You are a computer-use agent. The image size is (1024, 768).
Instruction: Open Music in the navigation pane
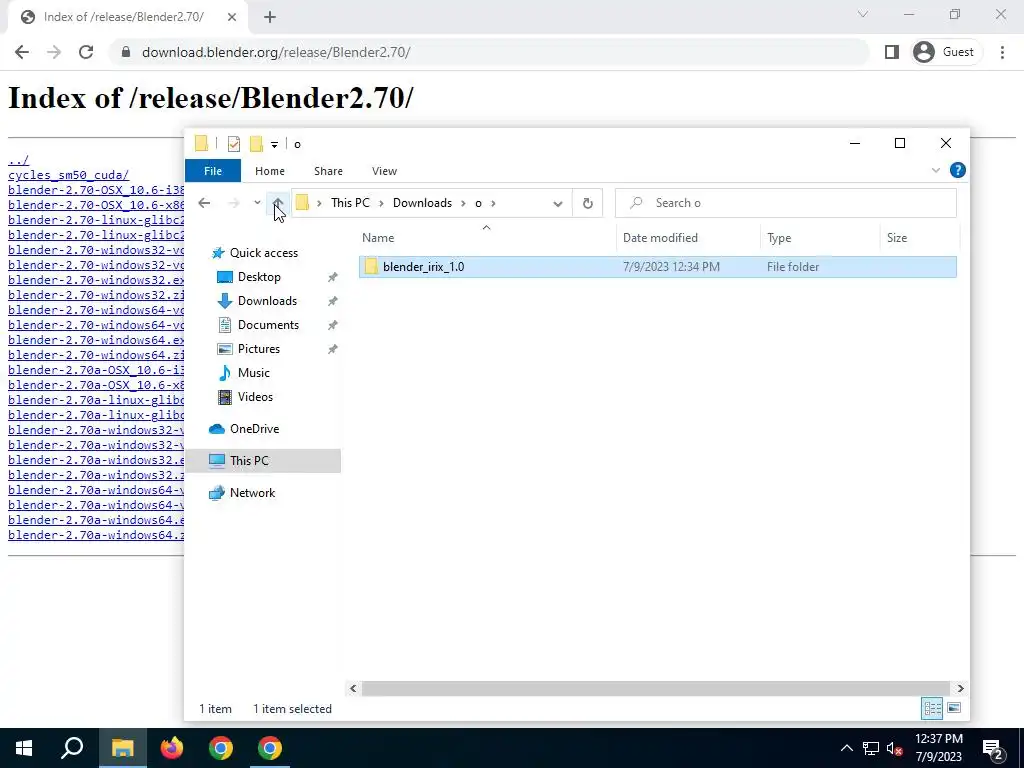coord(253,373)
